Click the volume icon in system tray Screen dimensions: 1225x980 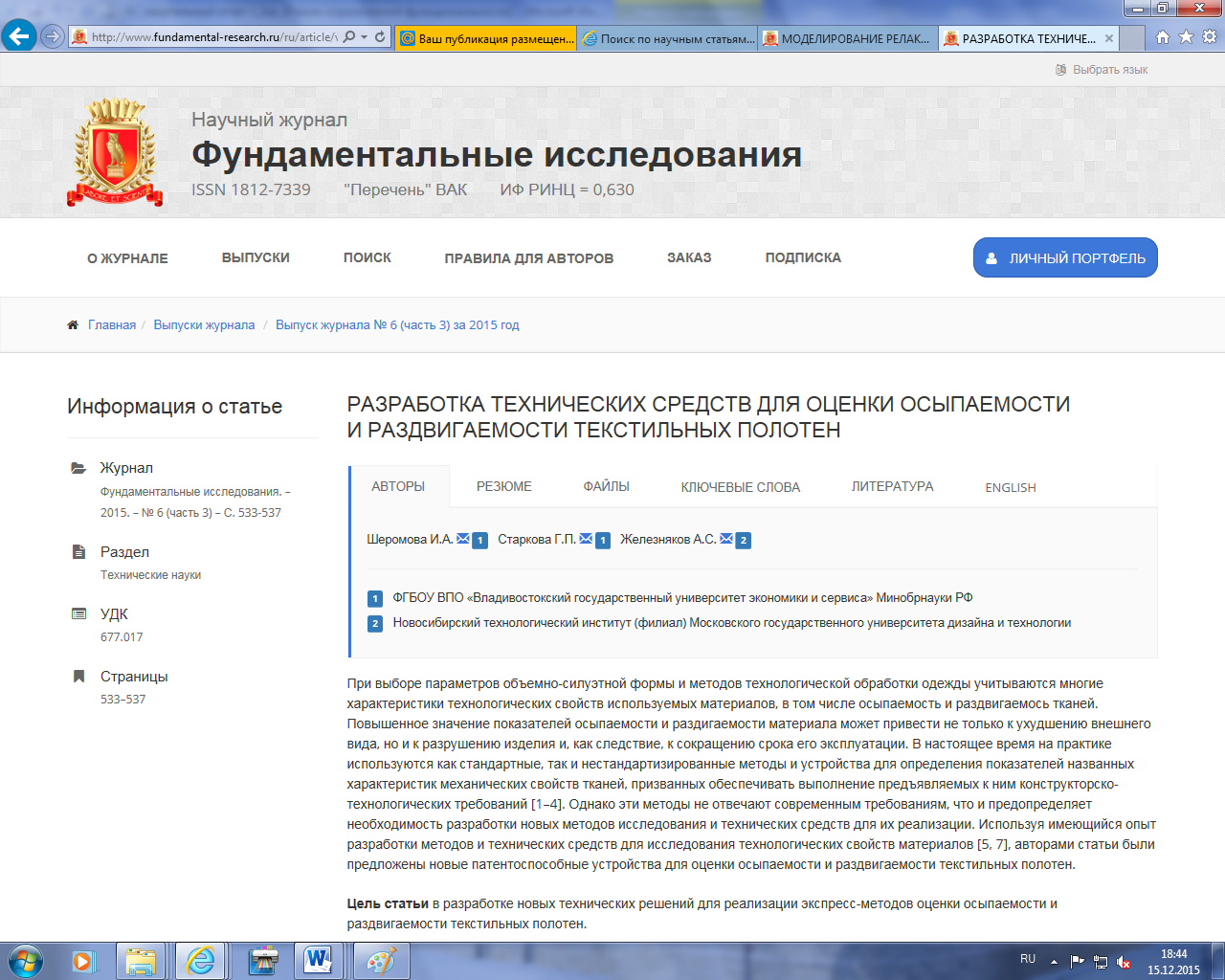(x=1124, y=961)
